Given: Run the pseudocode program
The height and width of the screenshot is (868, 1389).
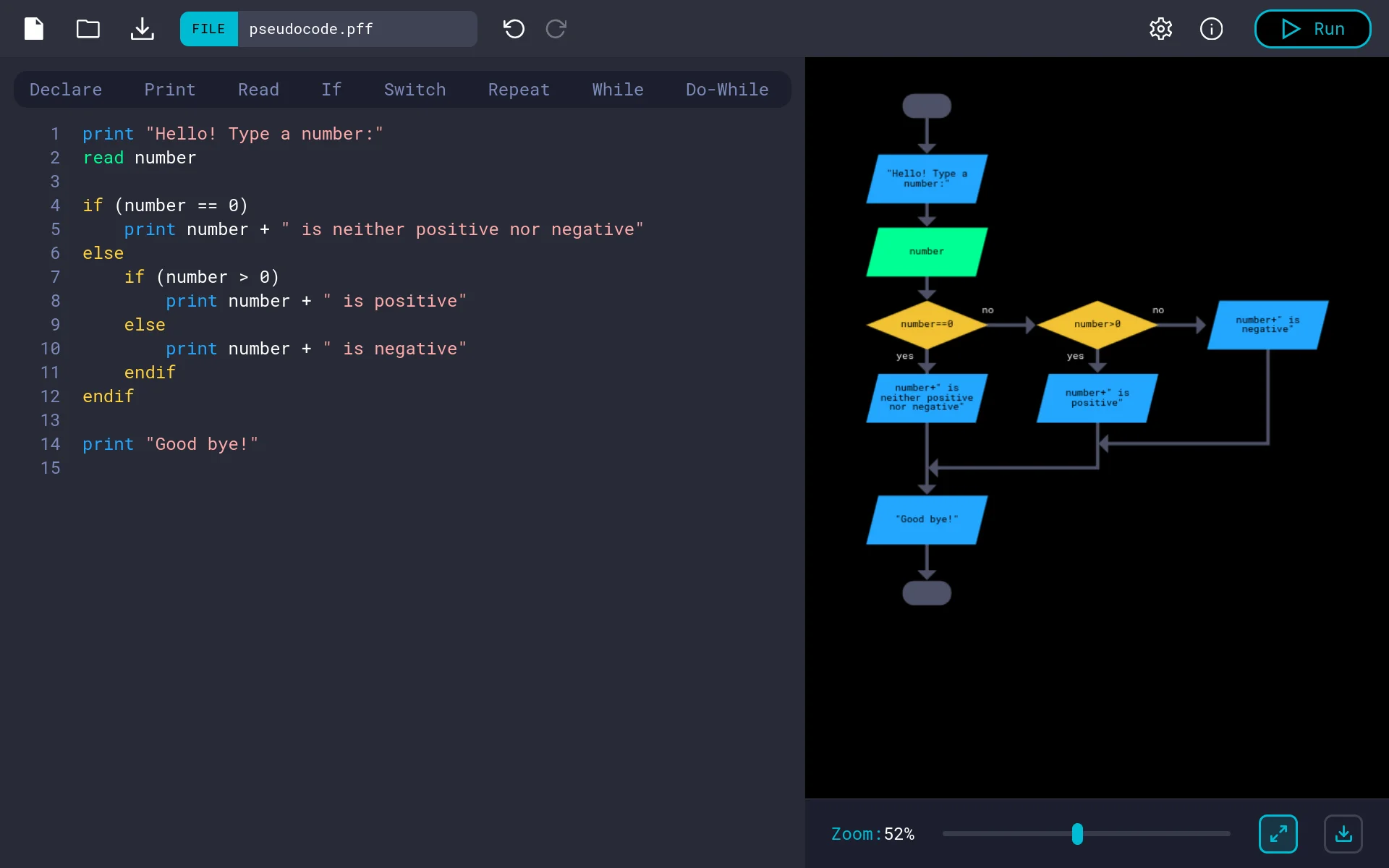Looking at the screenshot, I should 1312,29.
